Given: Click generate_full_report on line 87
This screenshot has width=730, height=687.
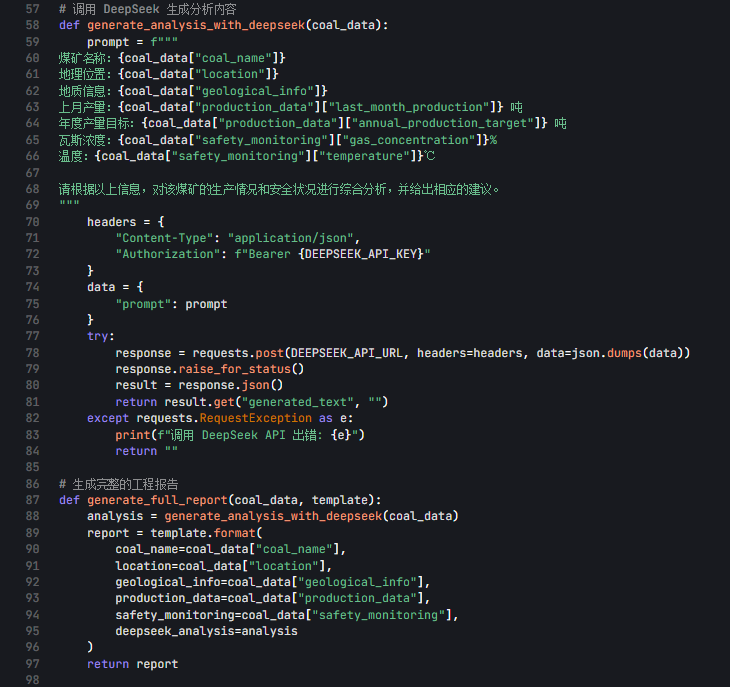Looking at the screenshot, I should coord(157,500).
